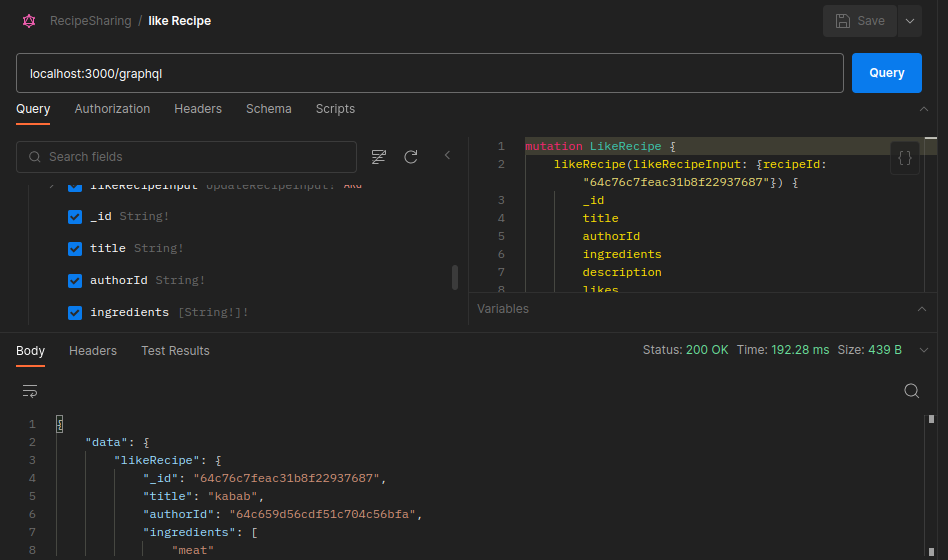Open the Test Results tab

[175, 351]
